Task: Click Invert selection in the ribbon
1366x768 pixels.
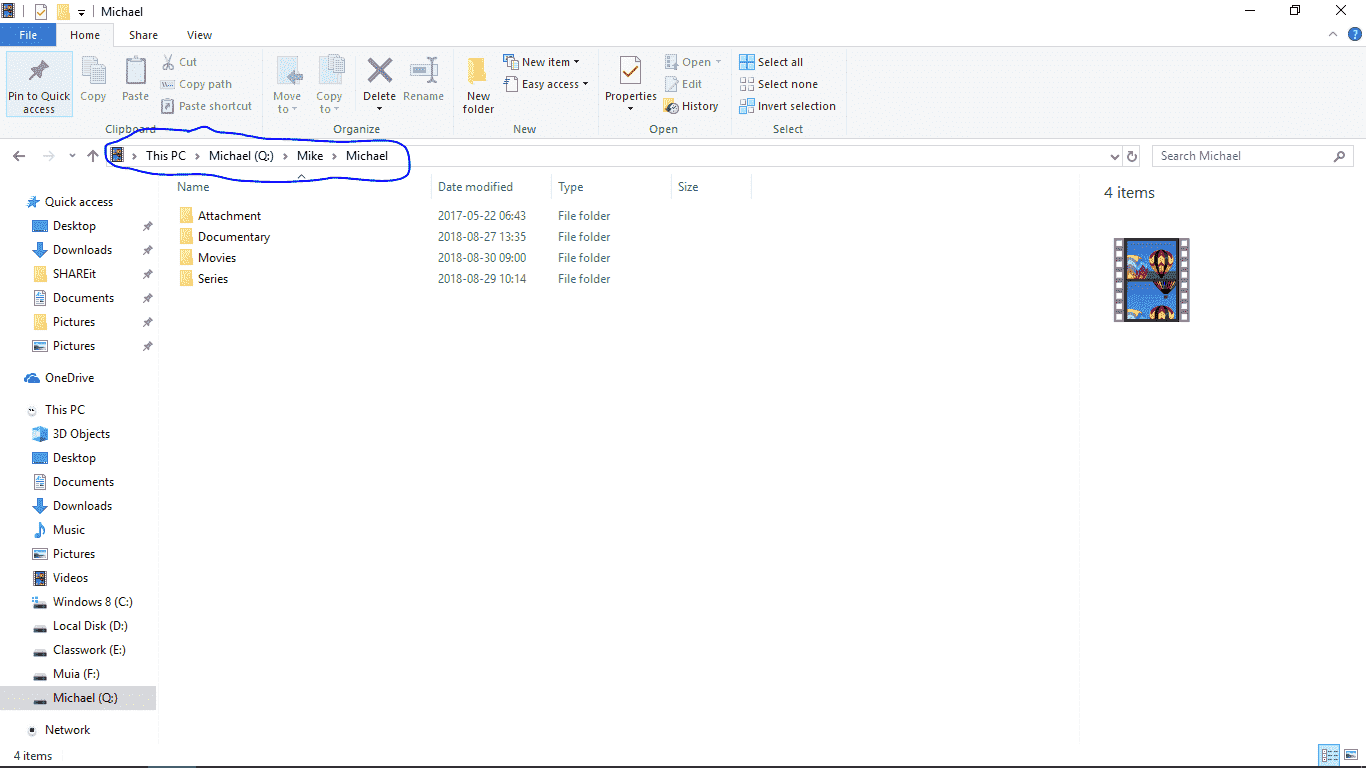Action: click(787, 106)
